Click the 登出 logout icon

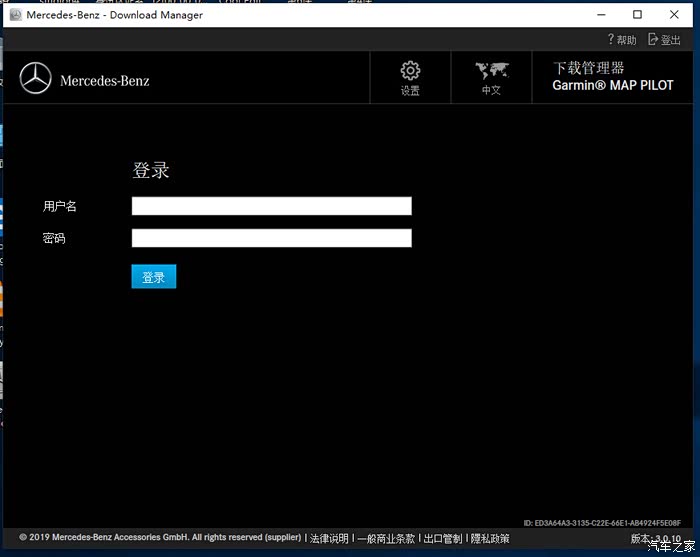[654, 40]
